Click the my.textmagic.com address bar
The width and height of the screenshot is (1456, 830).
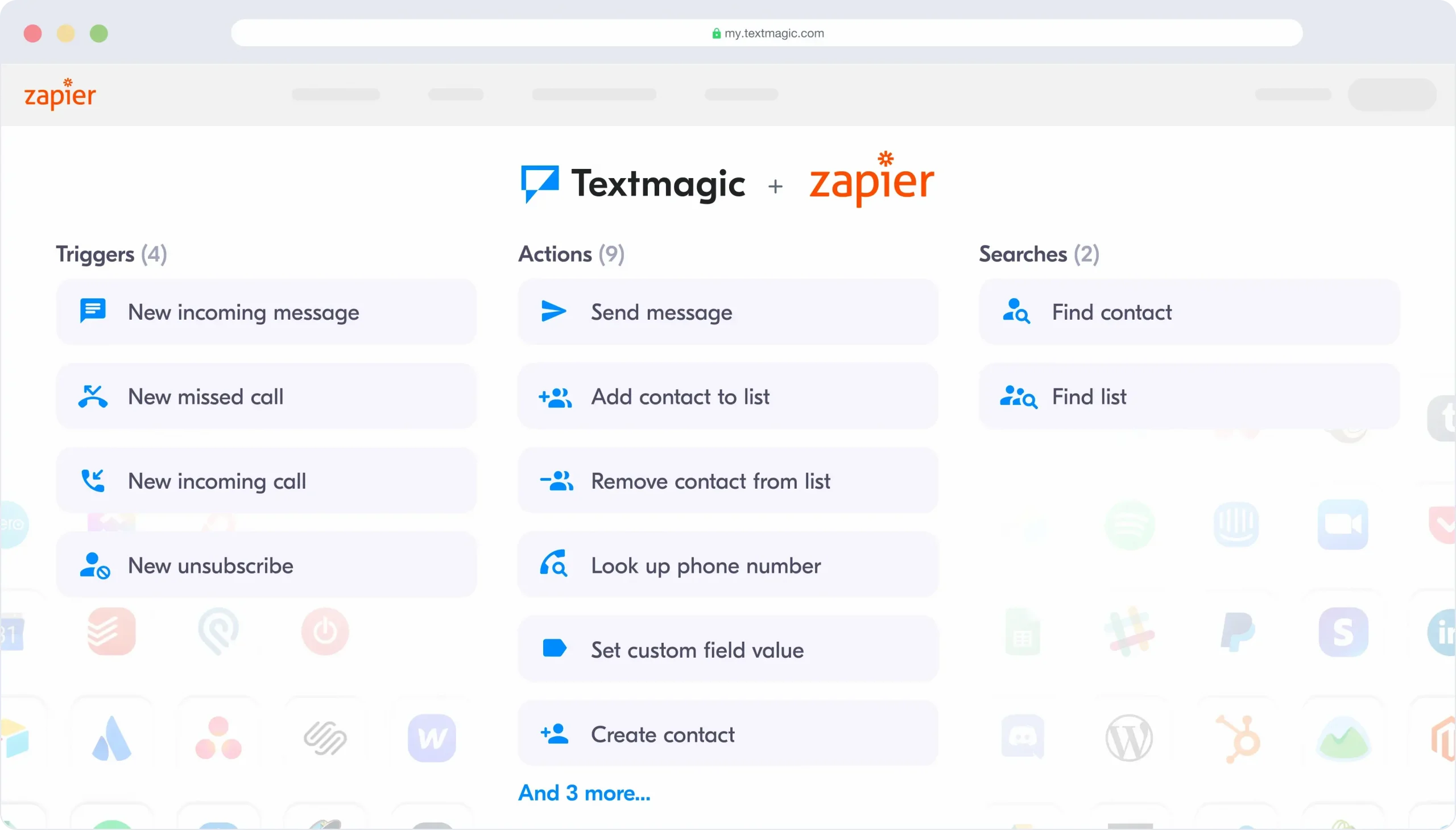tap(767, 33)
